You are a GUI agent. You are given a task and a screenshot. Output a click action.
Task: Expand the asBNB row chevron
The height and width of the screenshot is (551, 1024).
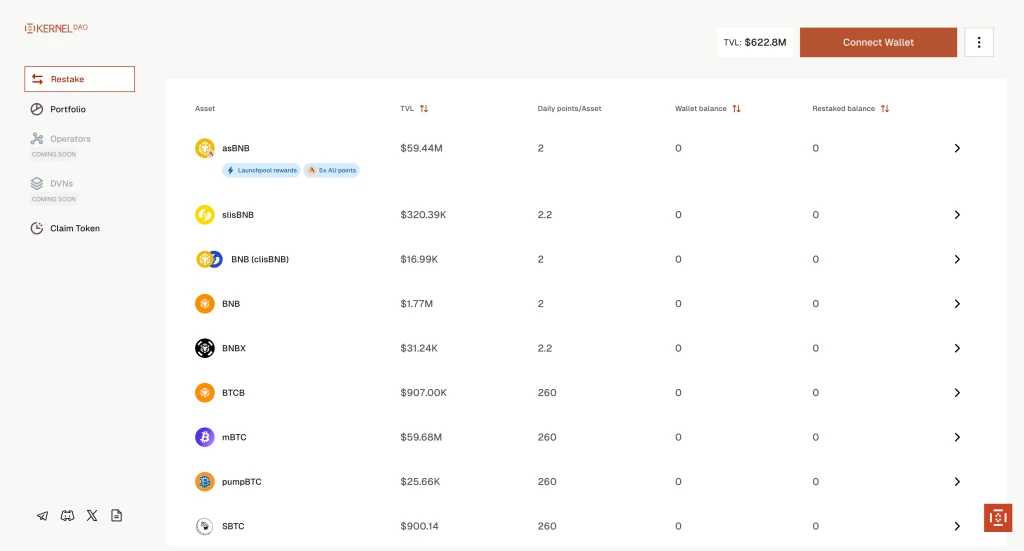[957, 148]
